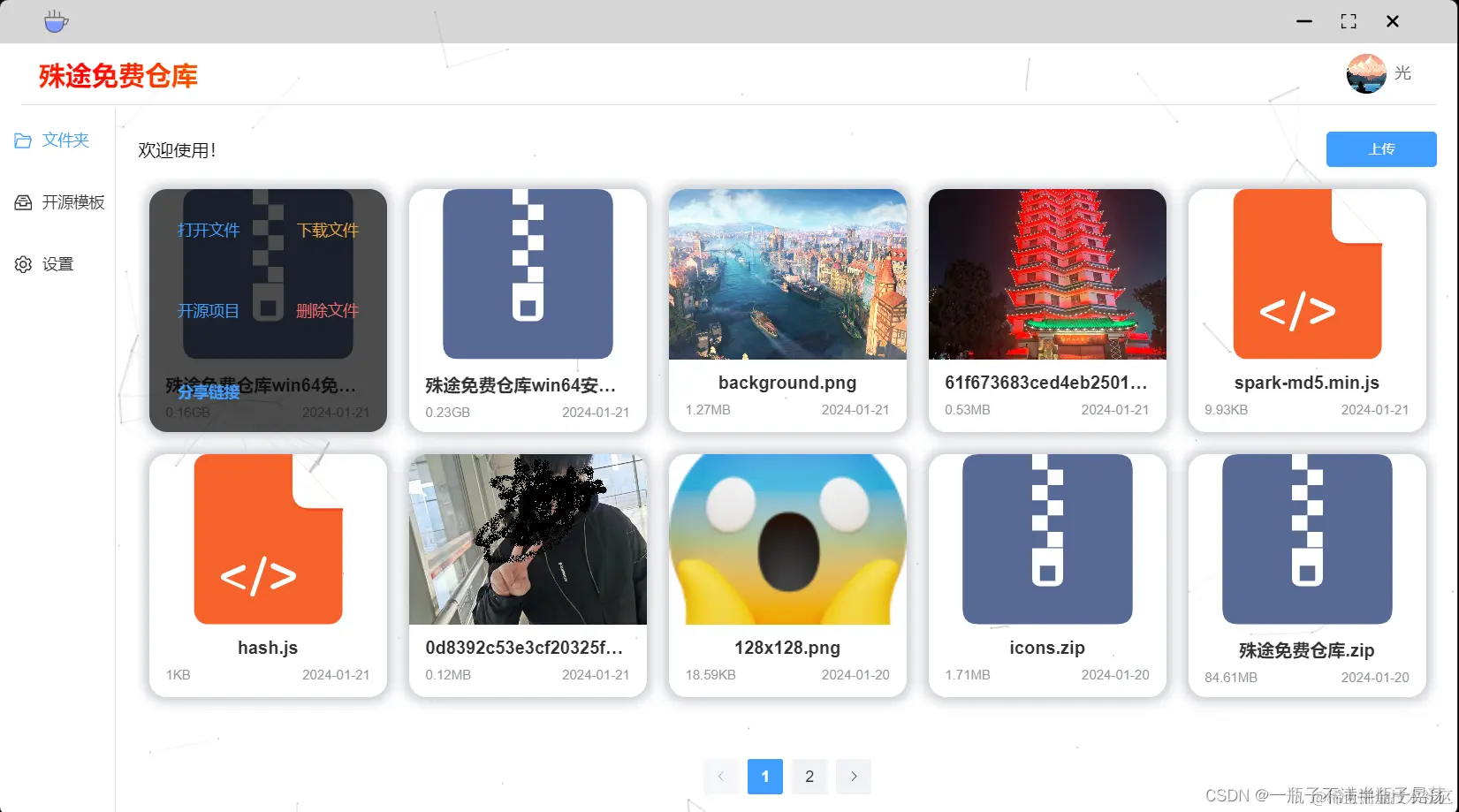Viewport: 1459px width, 812px height.
Task: Select the zip icon of 殊途免费仓库win64安... card
Action: pos(528,274)
